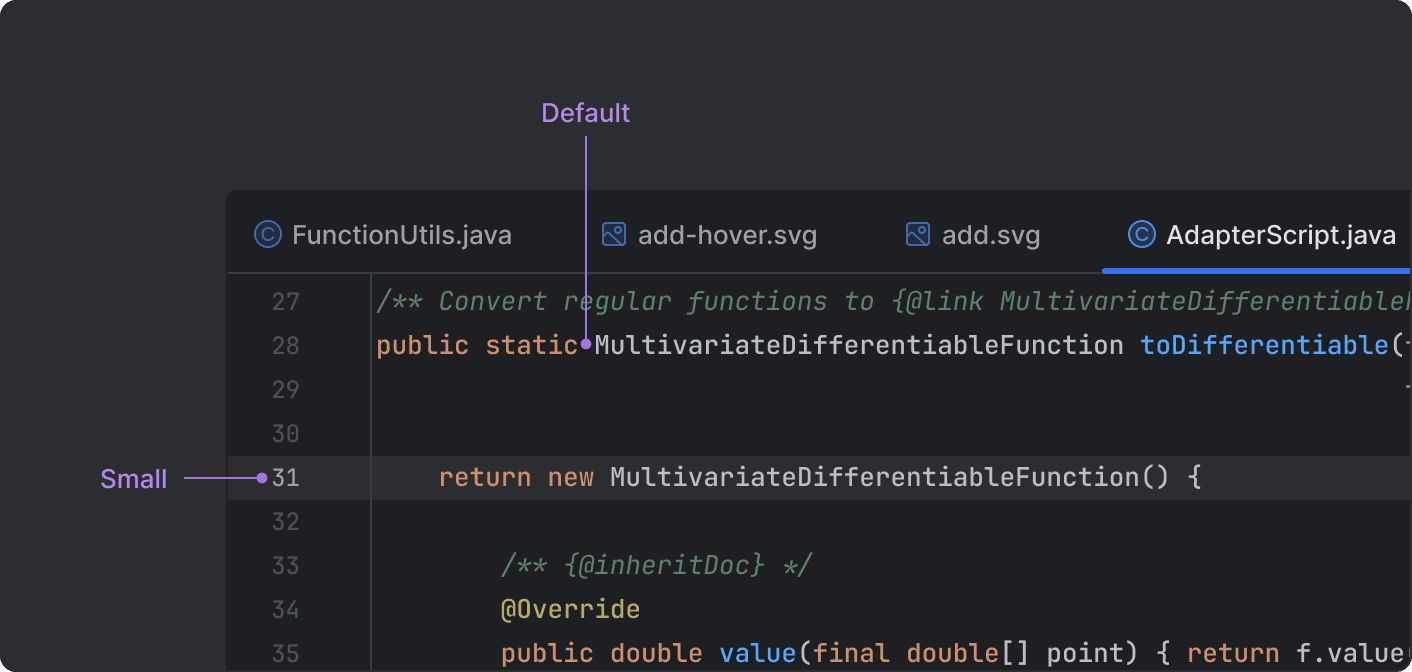
Task: Click line number 30 in the gutter
Action: 286,434
